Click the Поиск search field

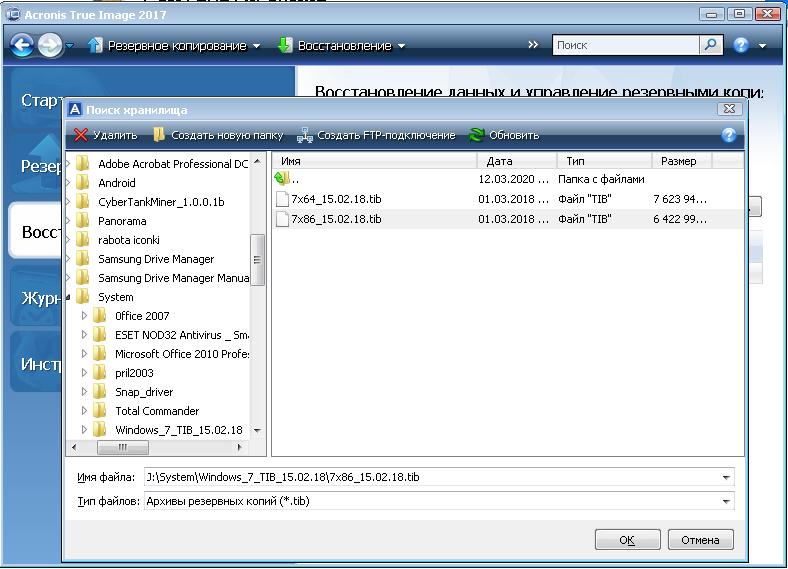click(626, 45)
